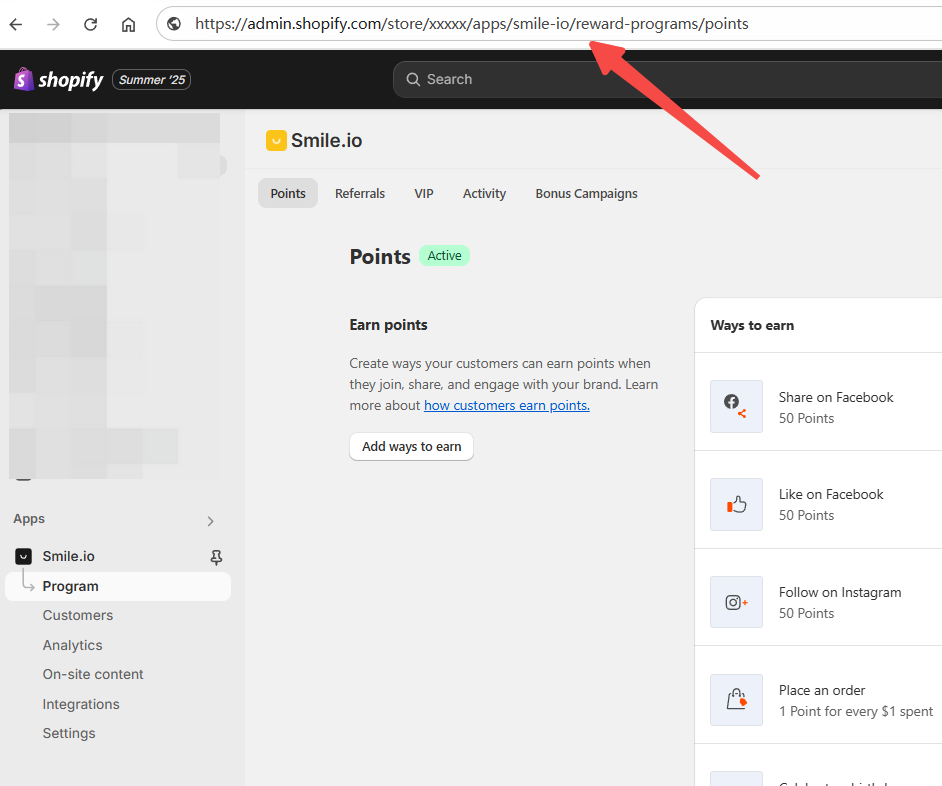Click the site info globe icon

click(x=174, y=24)
